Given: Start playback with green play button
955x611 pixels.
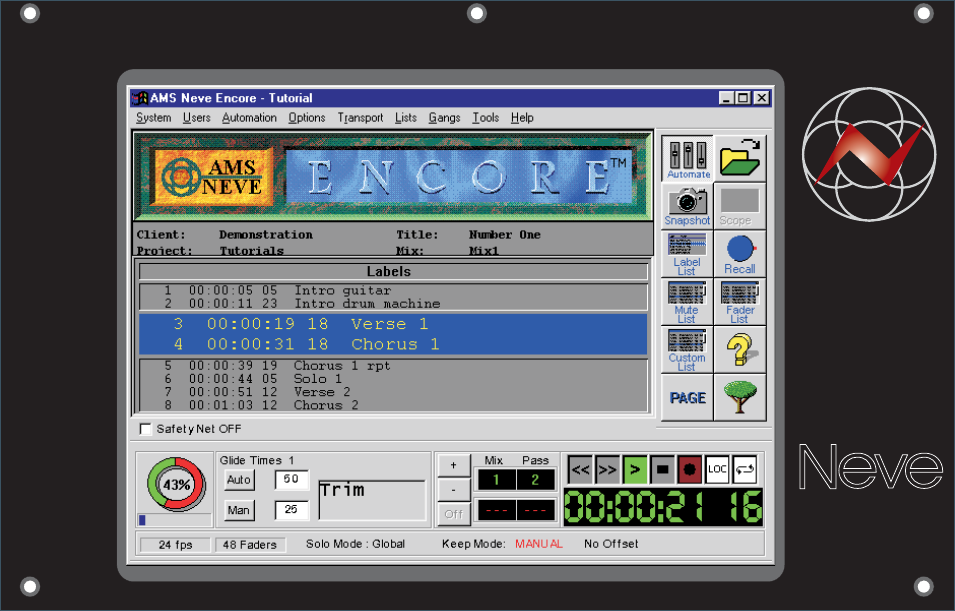Looking at the screenshot, I should click(635, 470).
